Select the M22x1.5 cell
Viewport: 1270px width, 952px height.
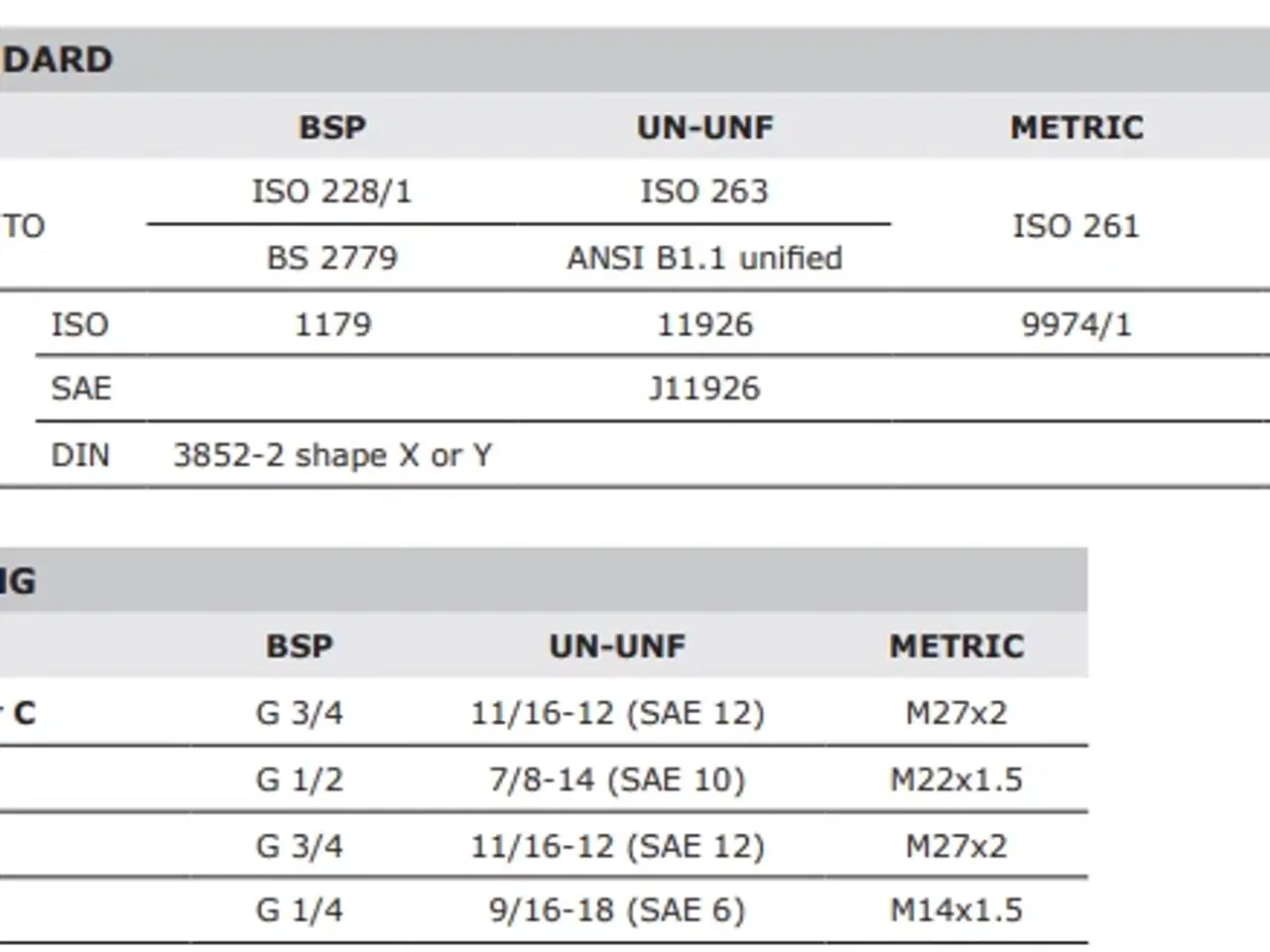coord(956,779)
